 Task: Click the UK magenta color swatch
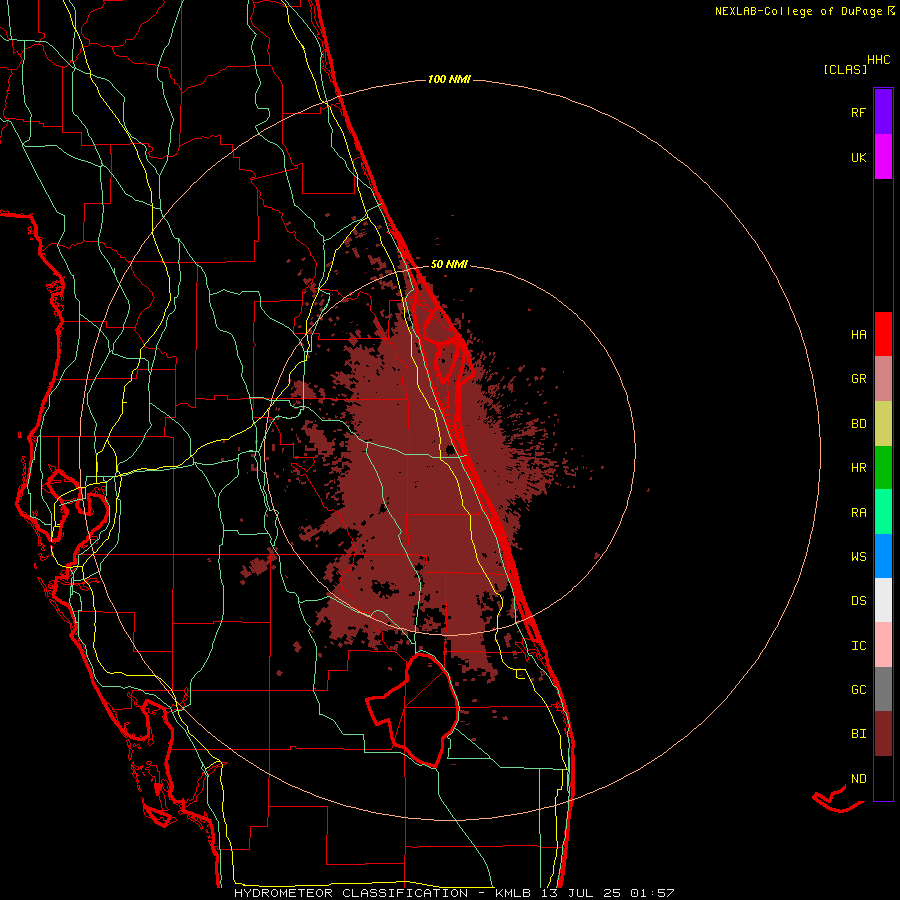(x=883, y=157)
